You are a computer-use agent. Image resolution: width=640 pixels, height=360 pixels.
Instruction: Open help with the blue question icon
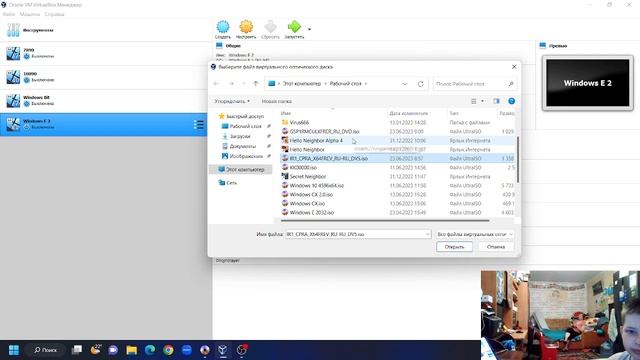tap(511, 101)
